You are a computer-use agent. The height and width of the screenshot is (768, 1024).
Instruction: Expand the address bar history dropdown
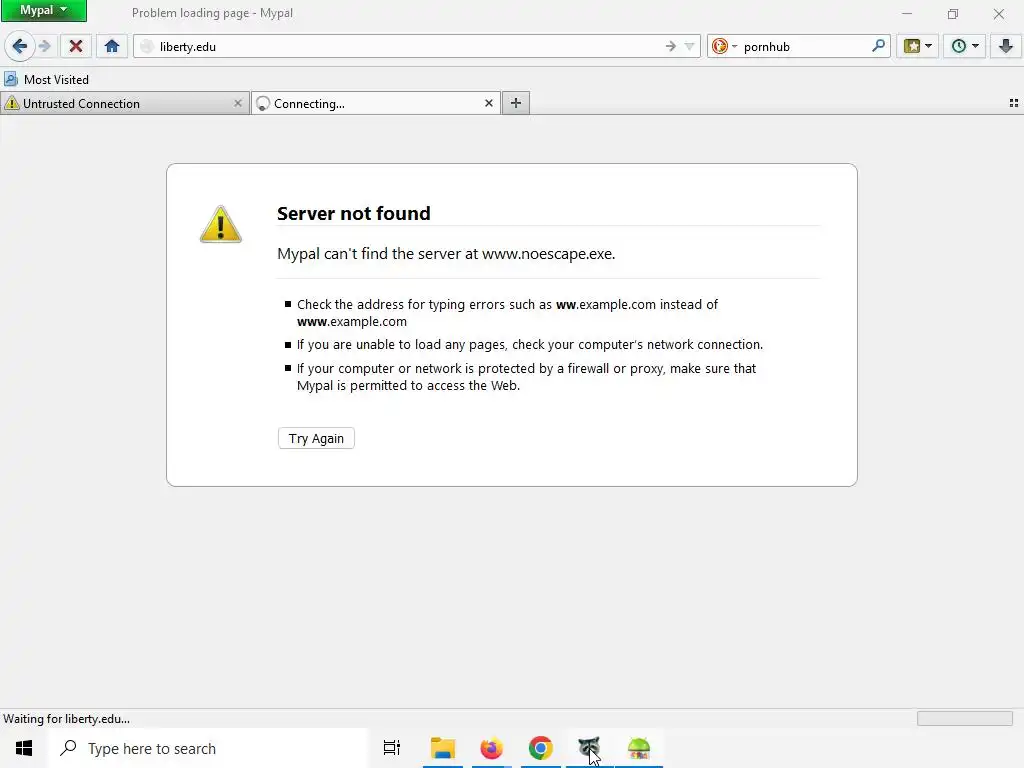(x=689, y=46)
